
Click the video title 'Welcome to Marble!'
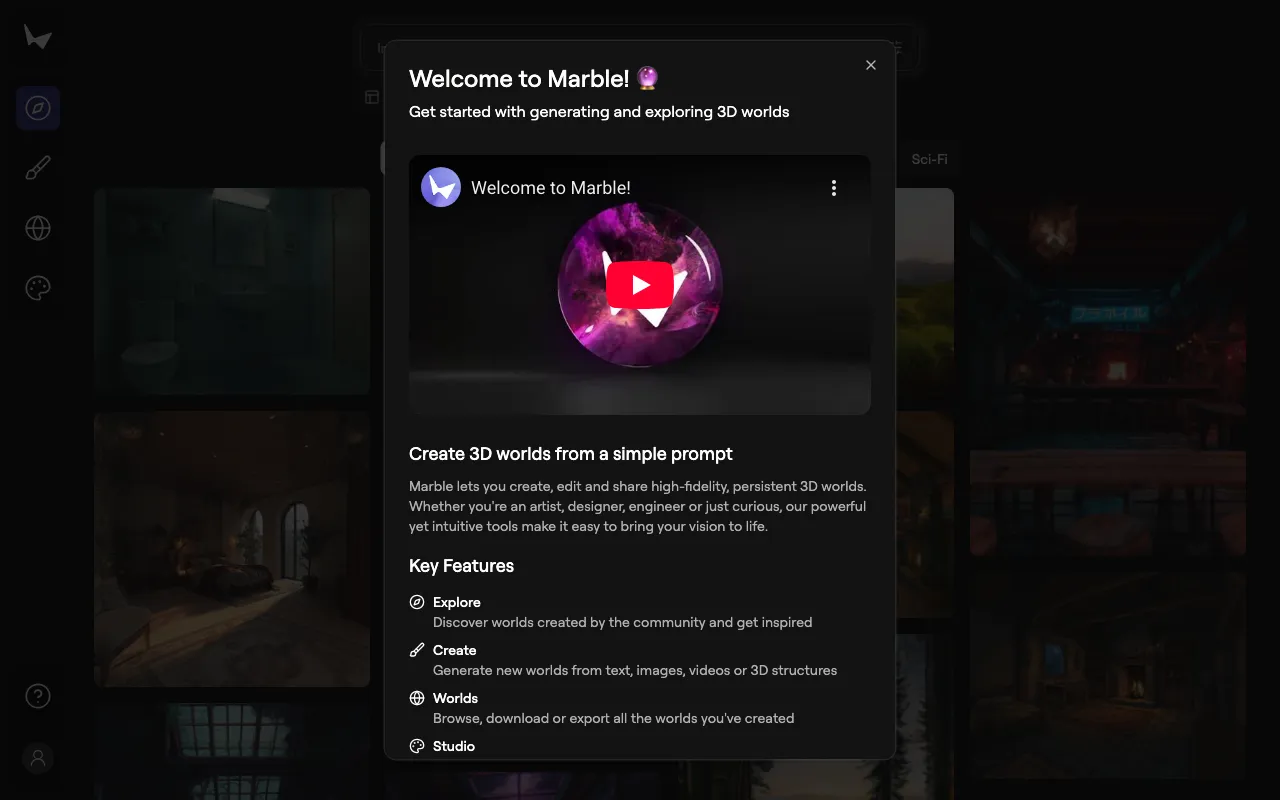(x=551, y=188)
